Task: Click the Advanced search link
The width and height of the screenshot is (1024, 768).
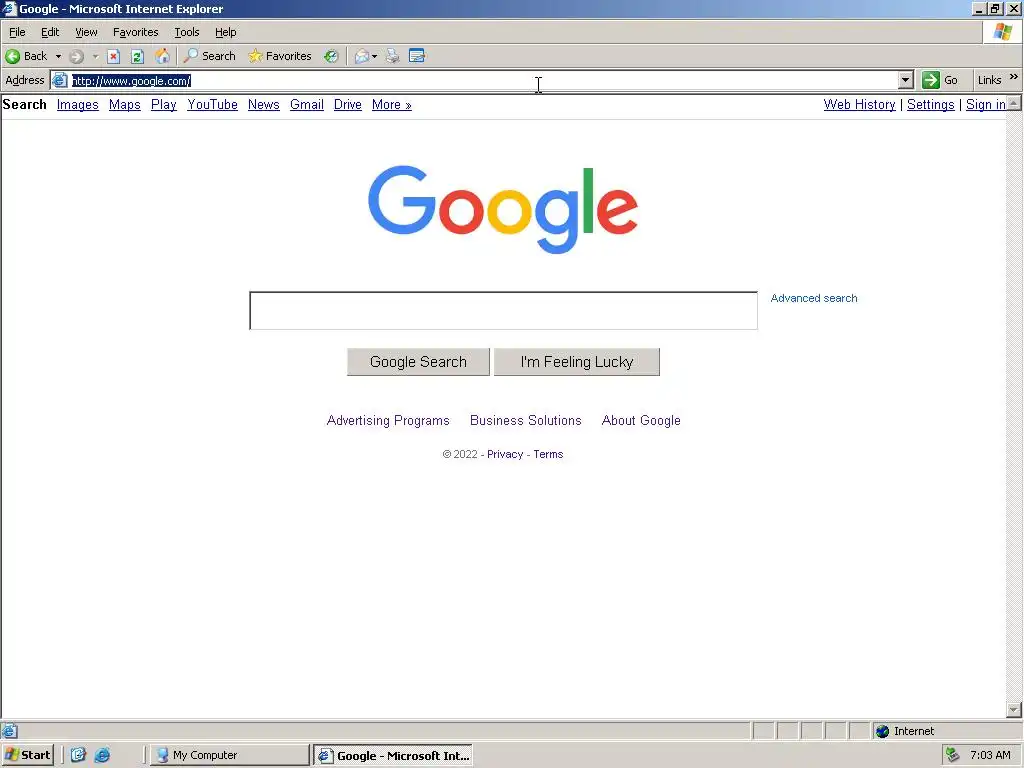Action: [814, 298]
